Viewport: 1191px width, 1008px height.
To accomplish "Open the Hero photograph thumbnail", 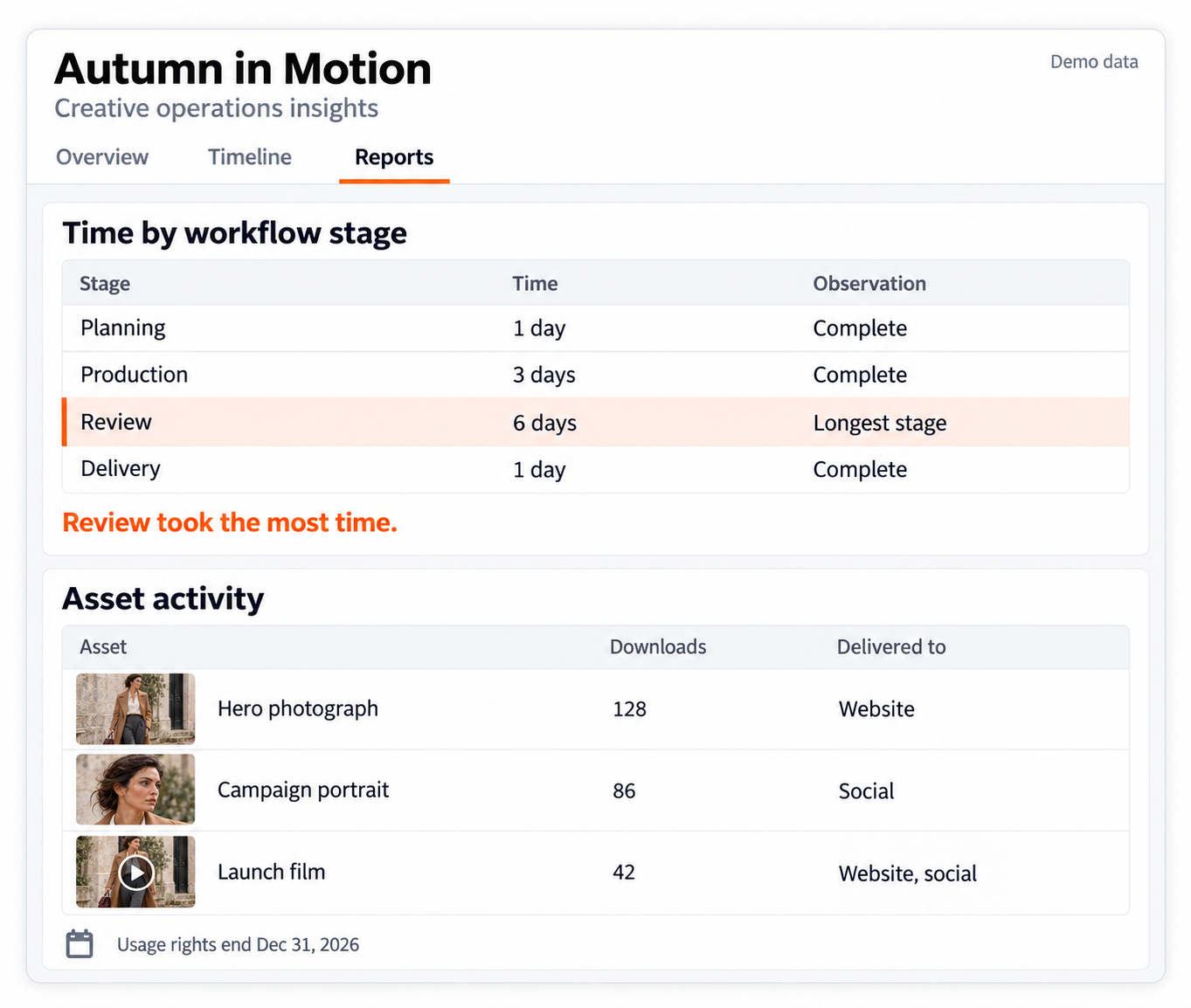I will pos(135,708).
